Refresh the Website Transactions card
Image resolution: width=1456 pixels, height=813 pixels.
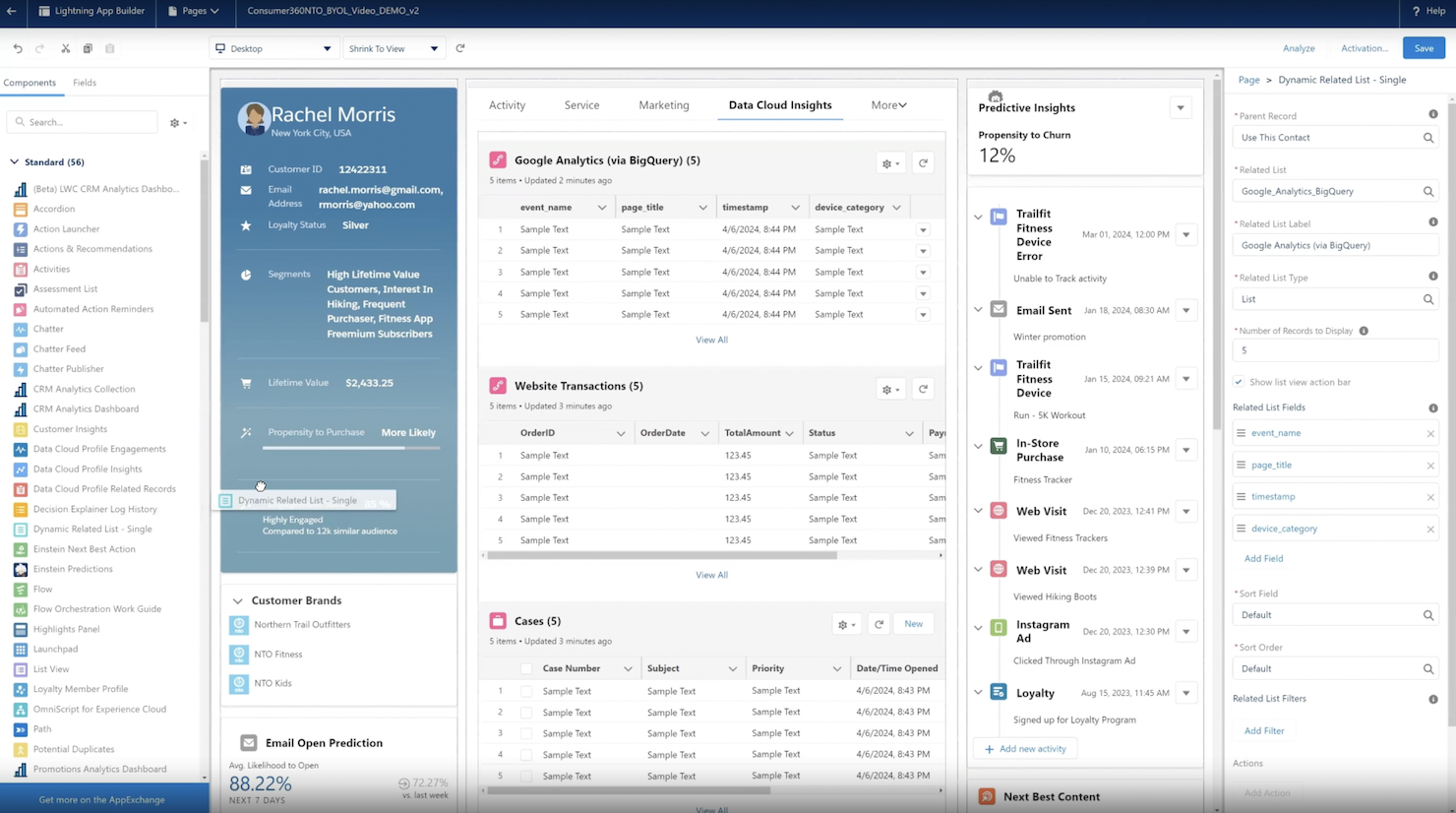click(923, 389)
